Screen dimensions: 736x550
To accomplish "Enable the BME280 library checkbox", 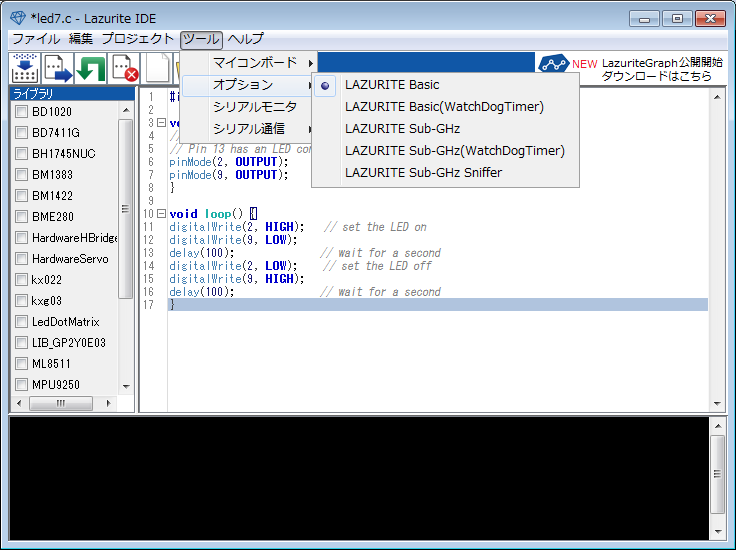I will pyautogui.click(x=21, y=216).
